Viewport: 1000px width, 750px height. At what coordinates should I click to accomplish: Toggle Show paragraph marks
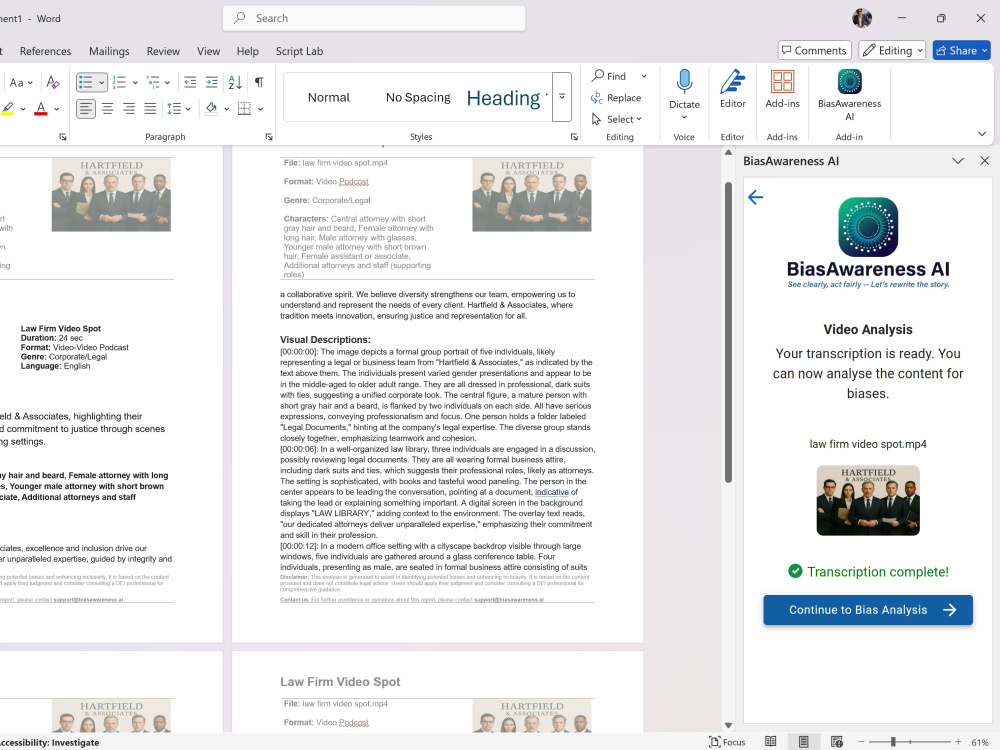pos(259,82)
